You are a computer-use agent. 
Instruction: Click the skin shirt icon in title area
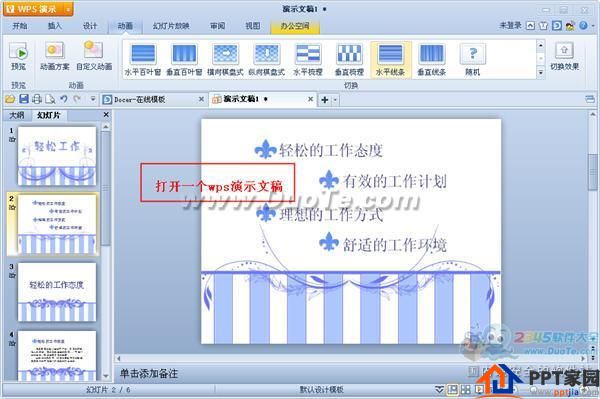[x=543, y=26]
